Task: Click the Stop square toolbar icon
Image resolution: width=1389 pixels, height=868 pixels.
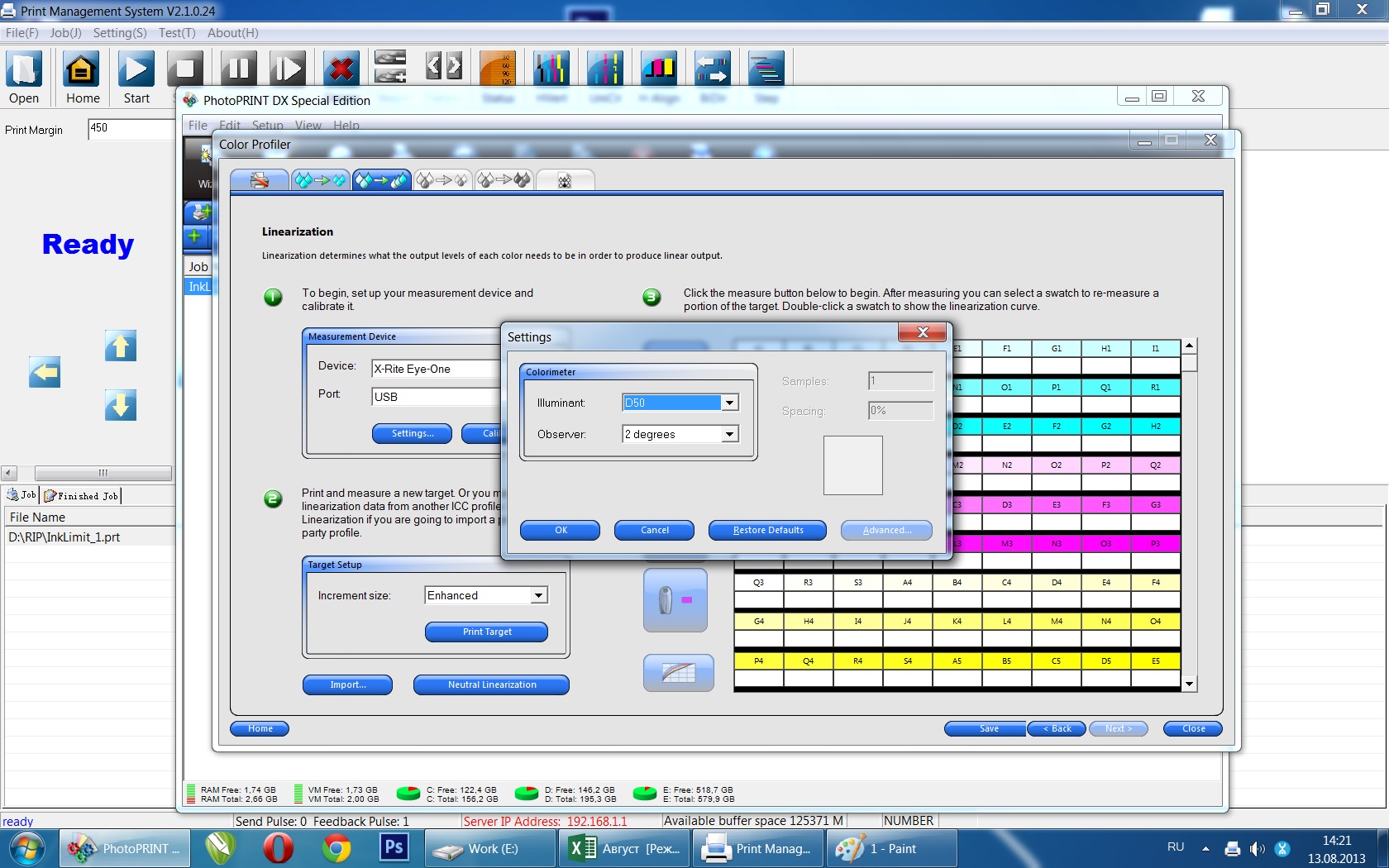Action: pos(185,69)
